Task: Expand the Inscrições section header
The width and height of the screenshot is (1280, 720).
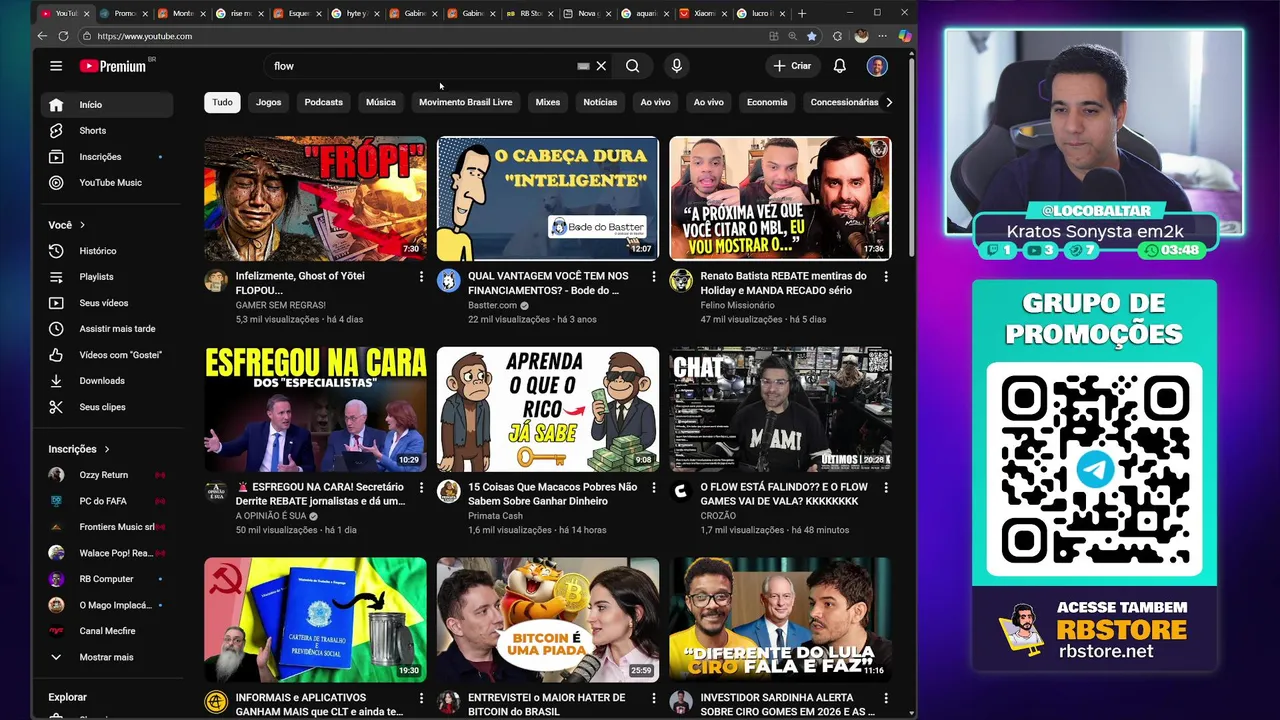Action: [x=79, y=449]
